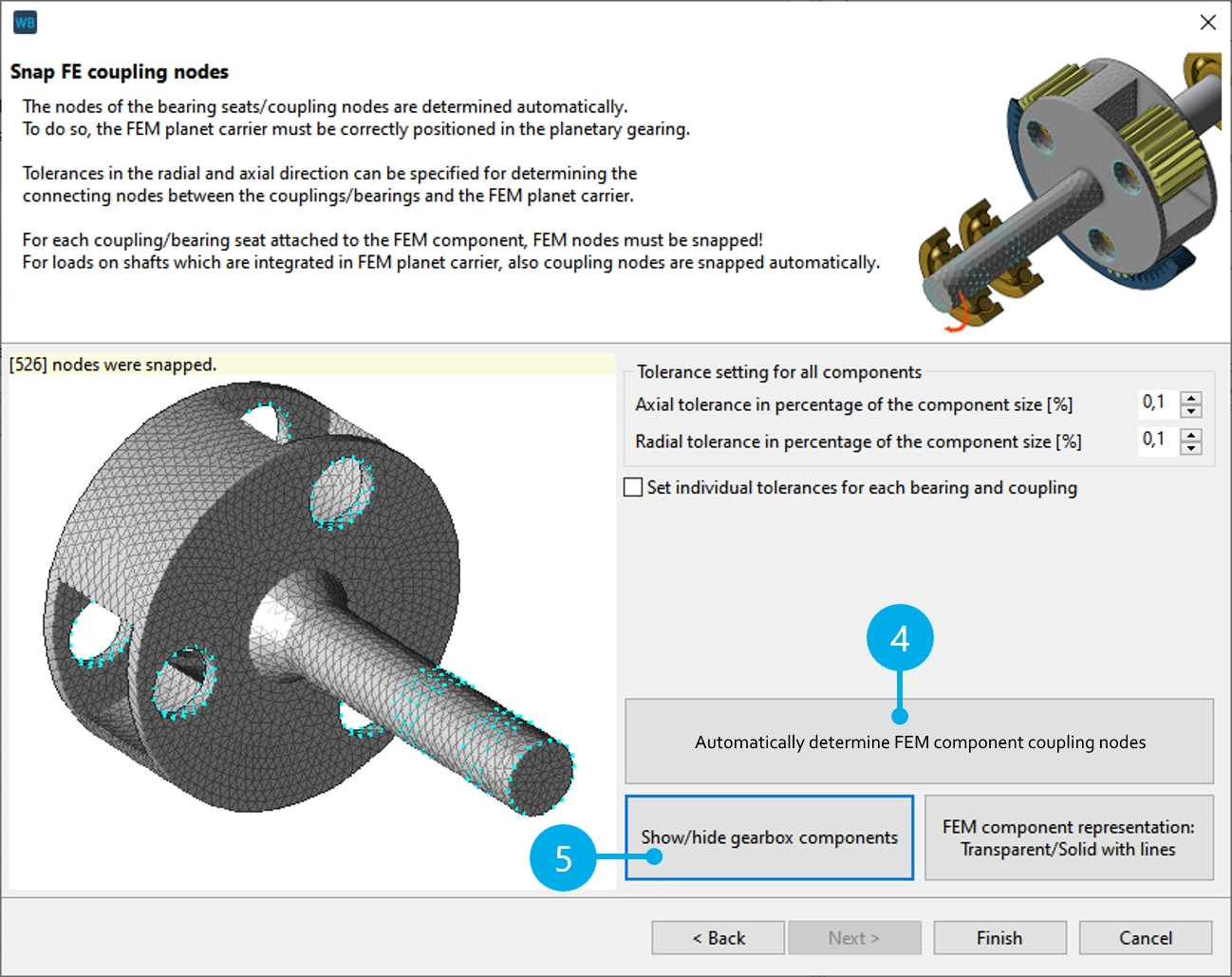Decrease axial tolerance with down arrow
Image resolution: width=1232 pixels, height=977 pixels.
pos(1191,411)
